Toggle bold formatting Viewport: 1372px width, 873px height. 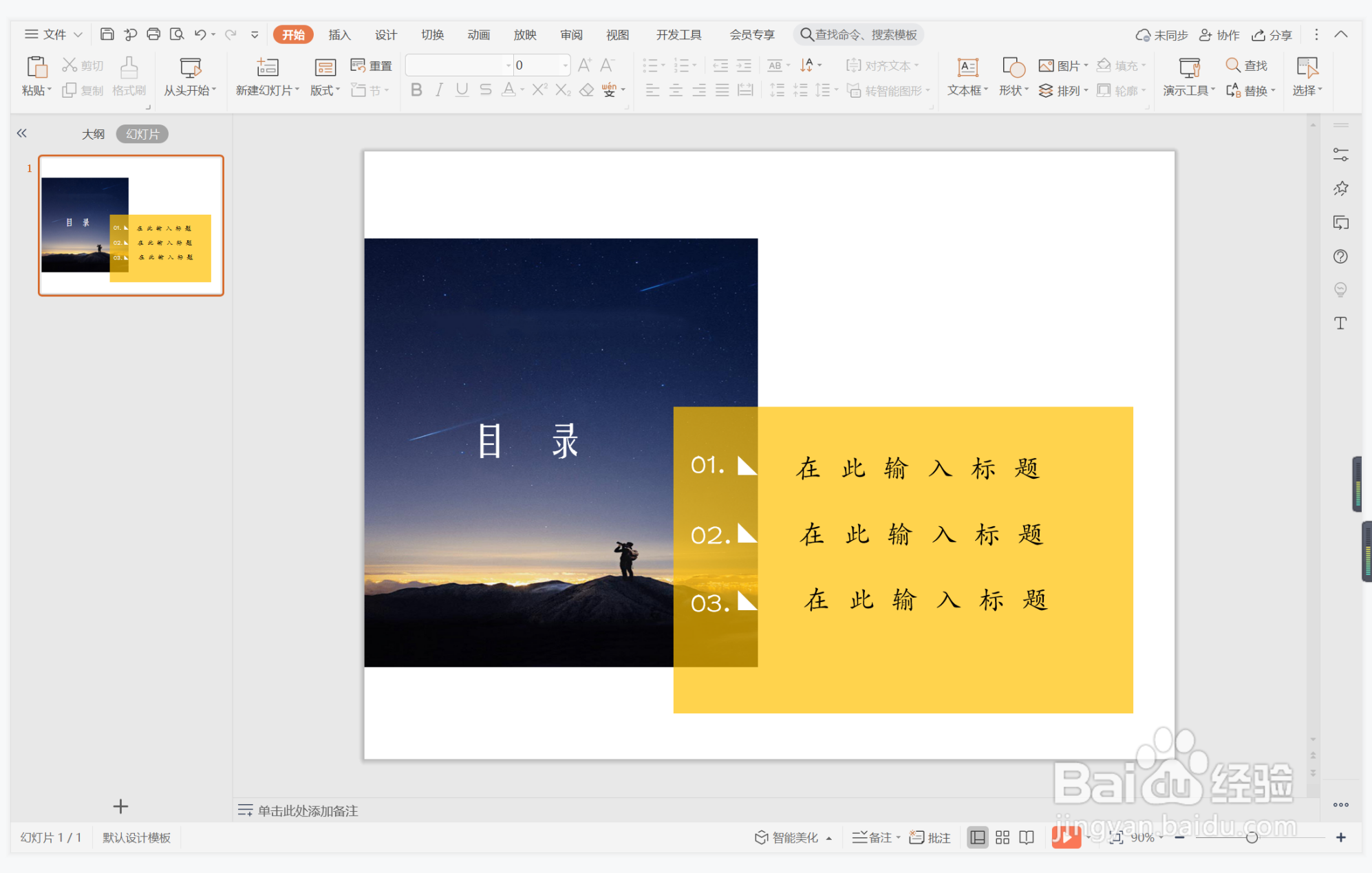click(x=415, y=89)
